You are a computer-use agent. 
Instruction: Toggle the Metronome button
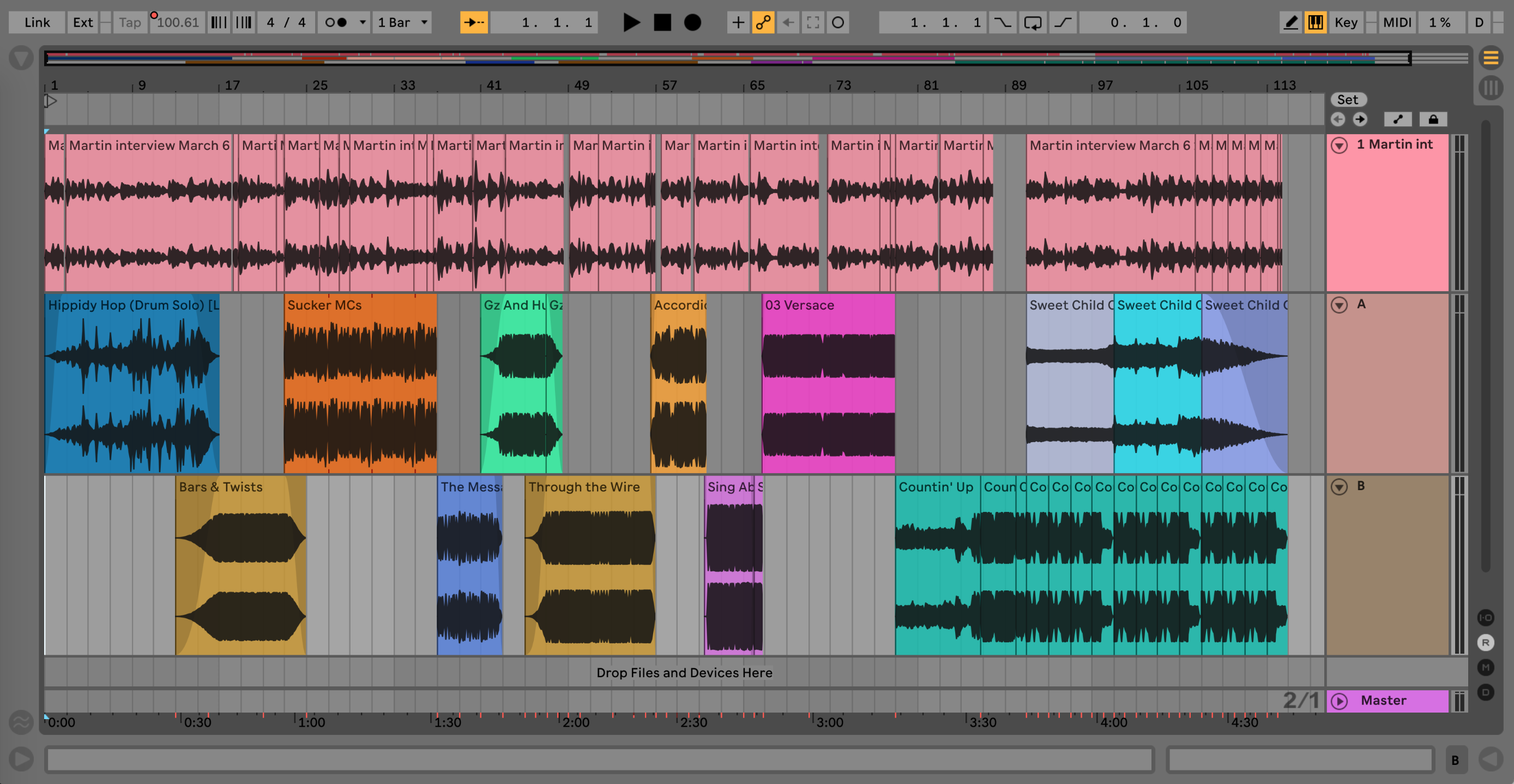(337, 22)
